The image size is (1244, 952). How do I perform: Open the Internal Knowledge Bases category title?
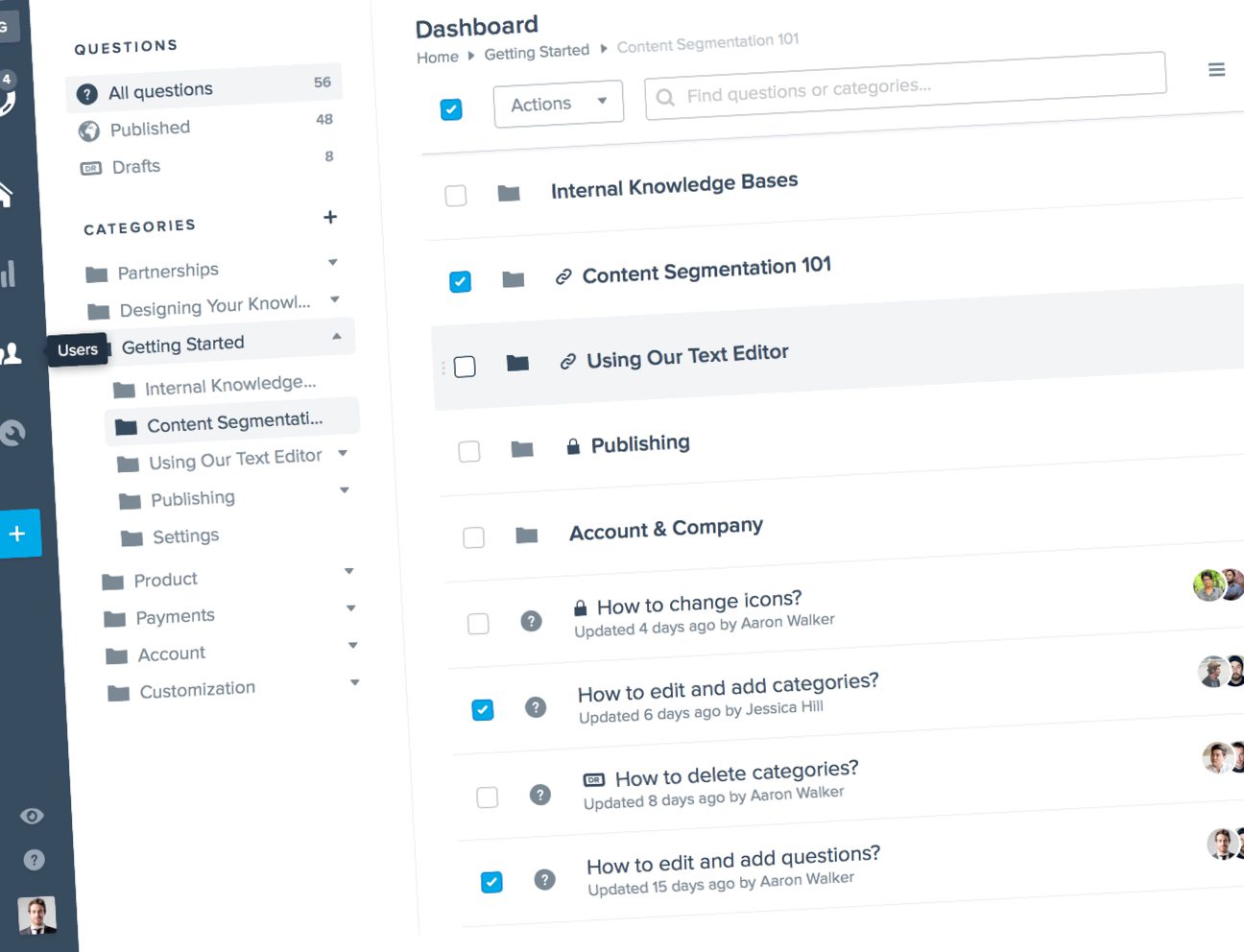(x=674, y=184)
